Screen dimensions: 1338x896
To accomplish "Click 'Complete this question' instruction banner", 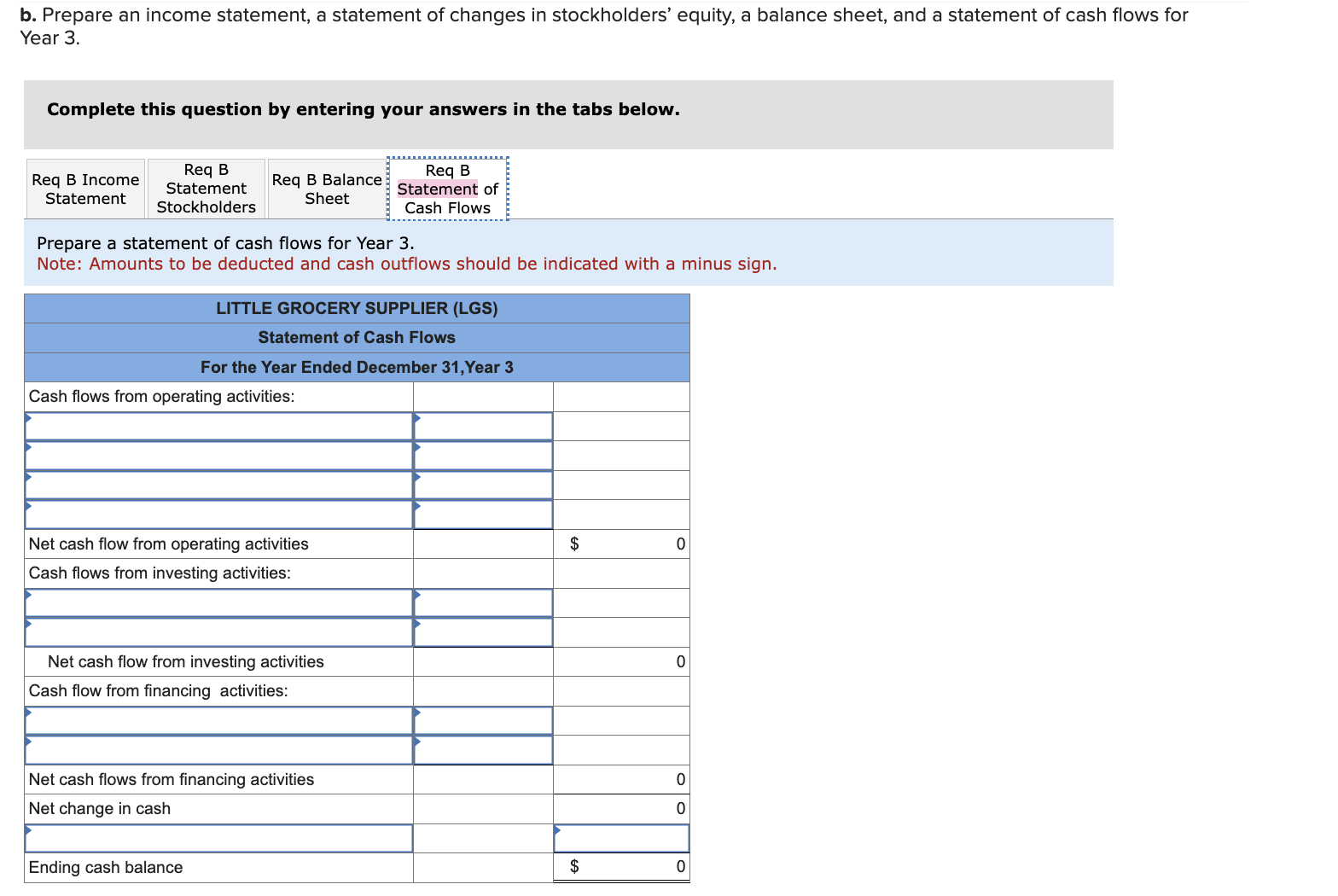I will [x=568, y=114].
